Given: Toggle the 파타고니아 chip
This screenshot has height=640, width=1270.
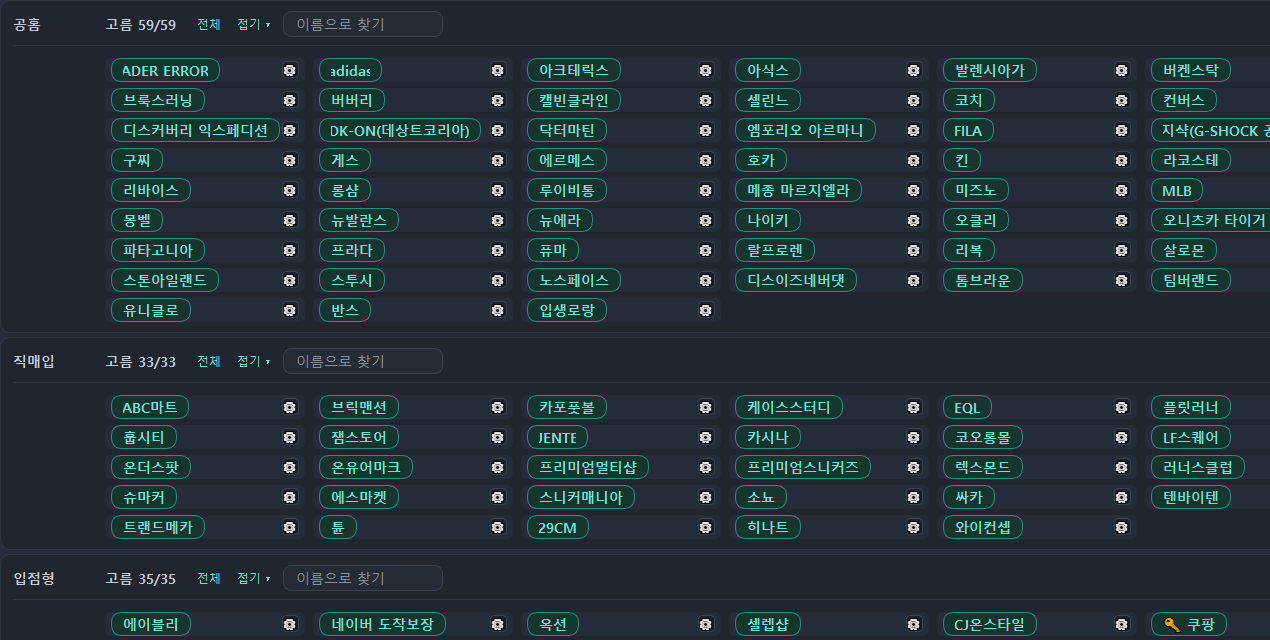Looking at the screenshot, I should (158, 250).
